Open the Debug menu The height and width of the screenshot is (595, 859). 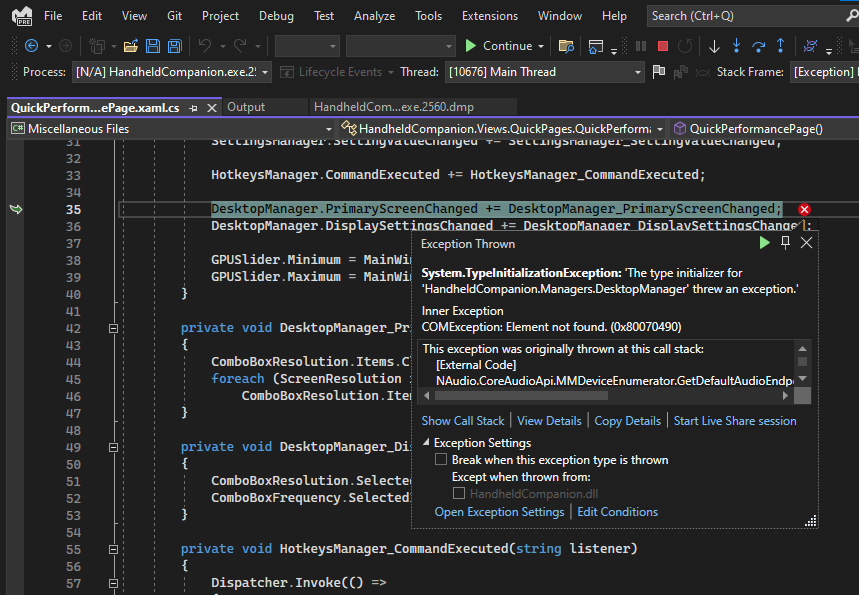click(x=276, y=16)
